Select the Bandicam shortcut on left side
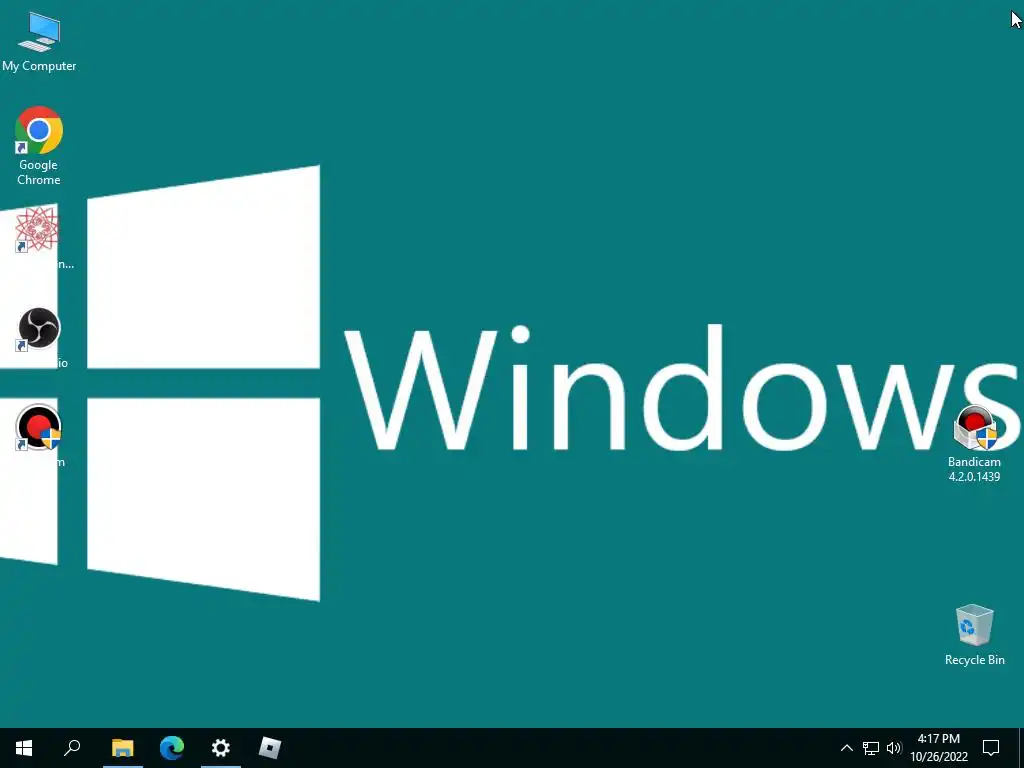Image resolution: width=1024 pixels, height=768 pixels. [39, 428]
